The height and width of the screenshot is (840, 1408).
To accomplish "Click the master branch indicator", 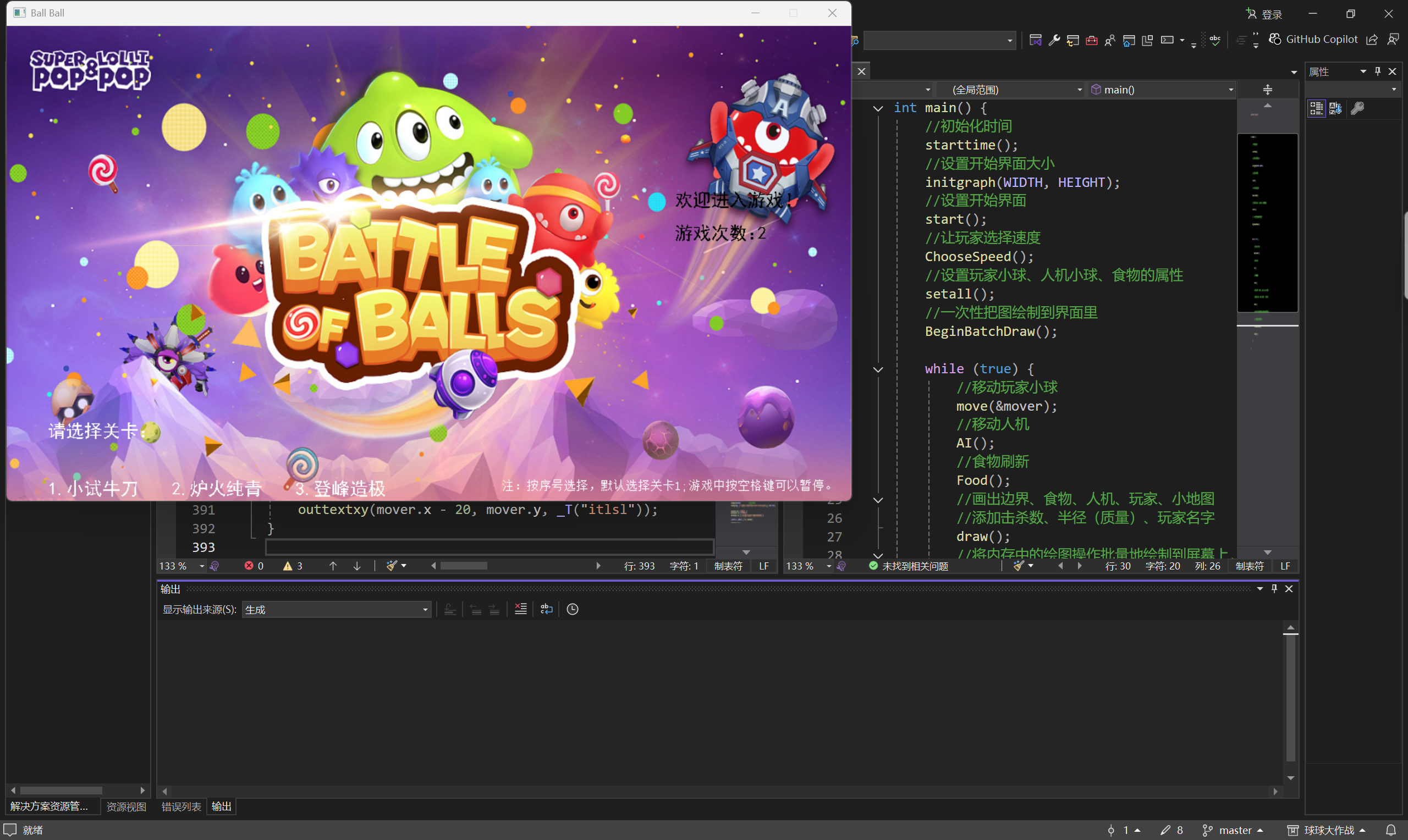I will point(1234,830).
